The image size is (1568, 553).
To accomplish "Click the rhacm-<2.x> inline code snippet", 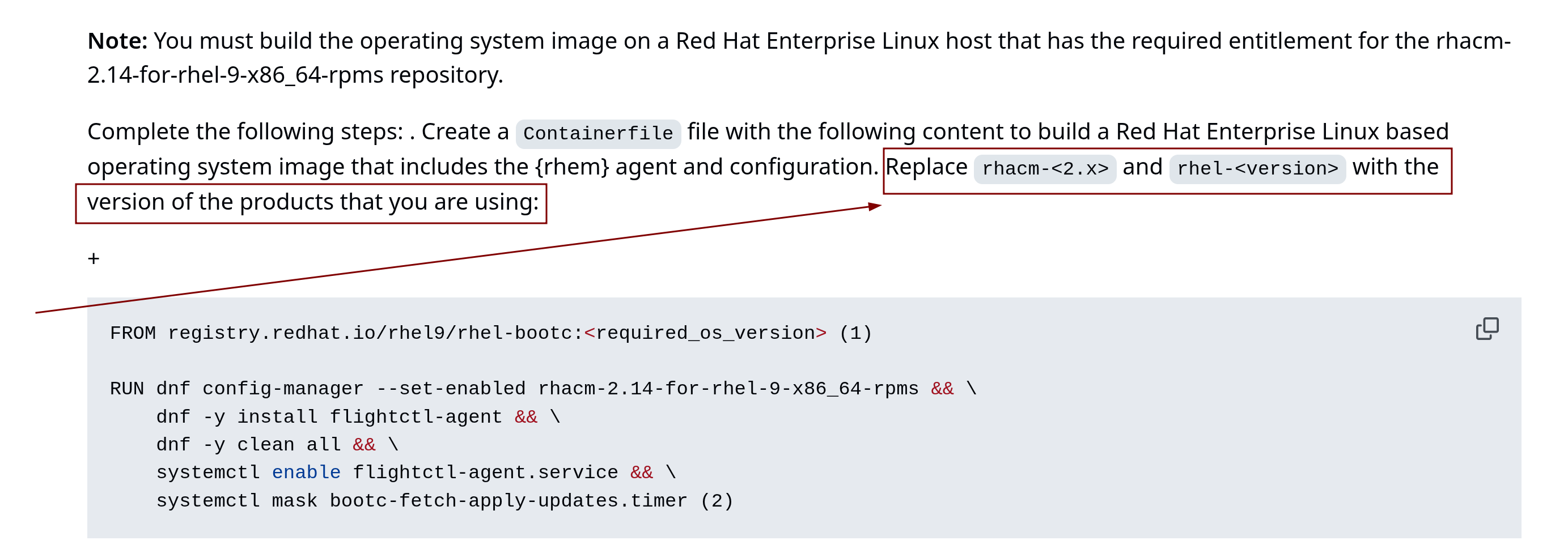I will 1045,168.
